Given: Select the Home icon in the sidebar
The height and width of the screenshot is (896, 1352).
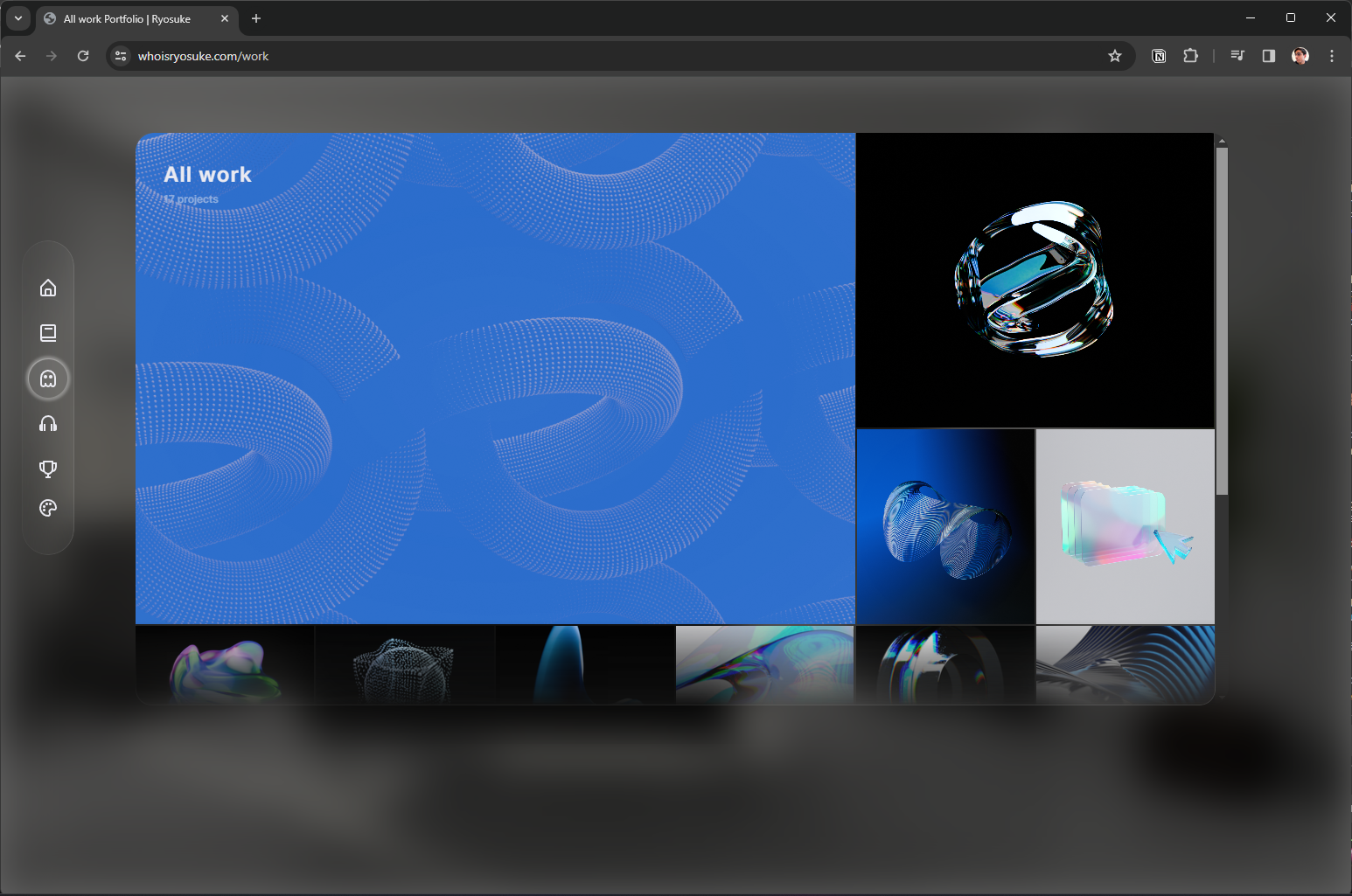Looking at the screenshot, I should coord(48,288).
